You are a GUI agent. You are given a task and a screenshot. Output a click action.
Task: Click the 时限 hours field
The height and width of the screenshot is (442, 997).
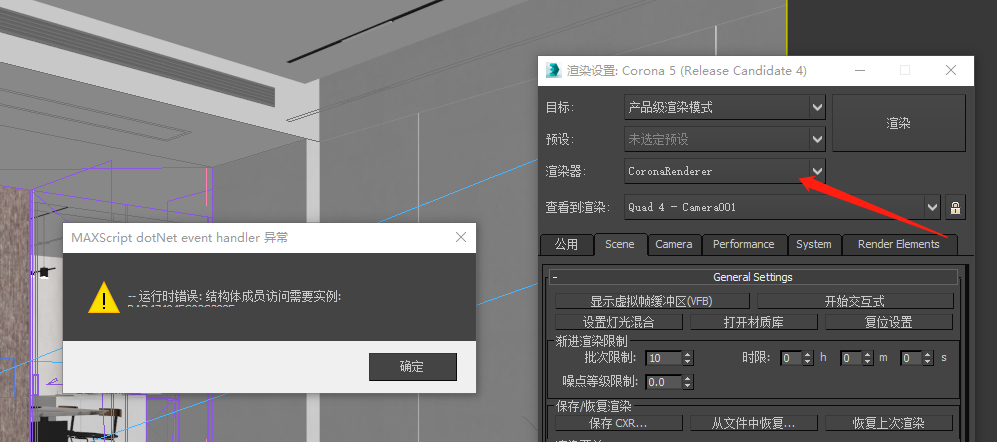792,358
